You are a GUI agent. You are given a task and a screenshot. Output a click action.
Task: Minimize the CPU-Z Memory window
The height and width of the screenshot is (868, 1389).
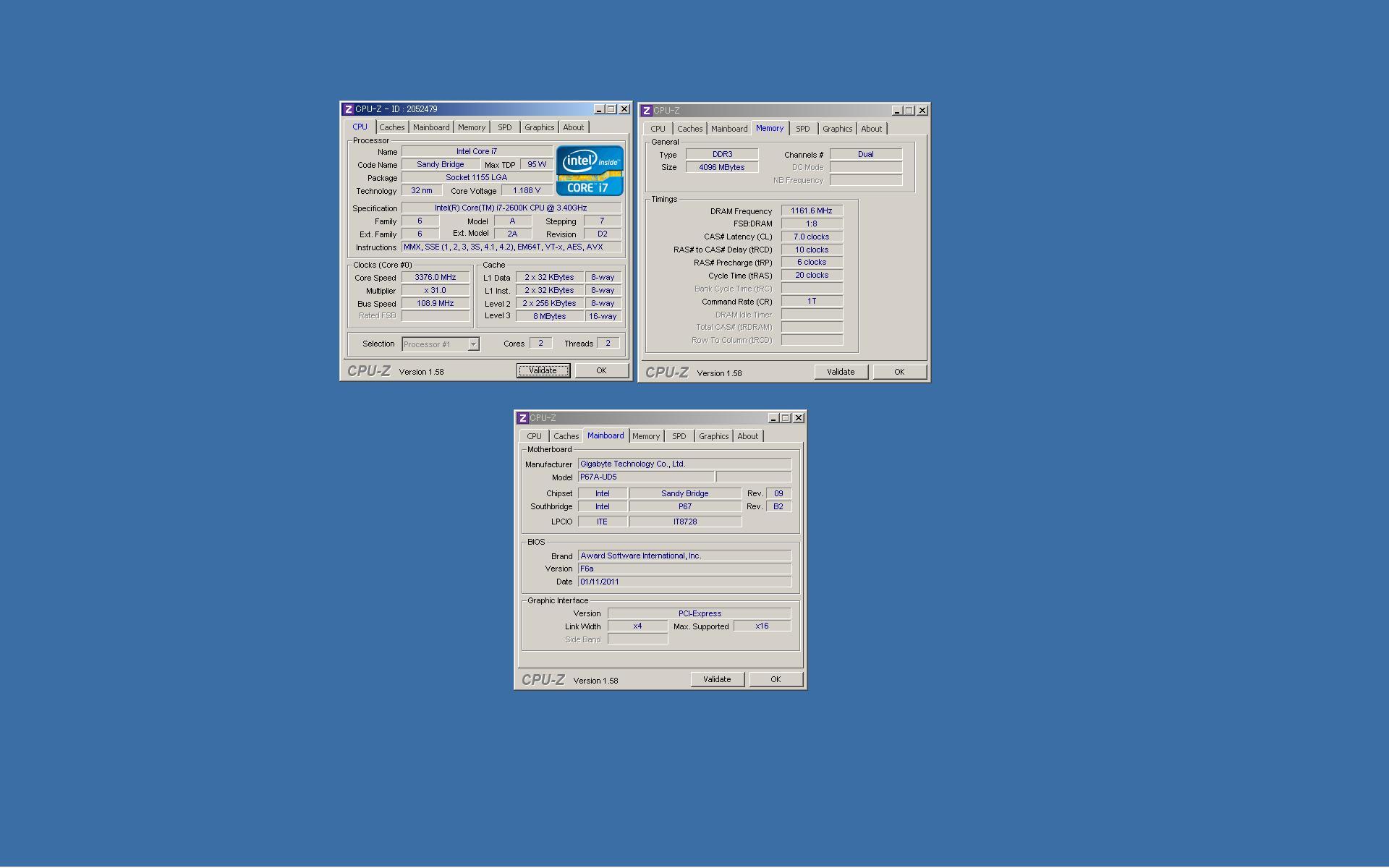pos(897,111)
